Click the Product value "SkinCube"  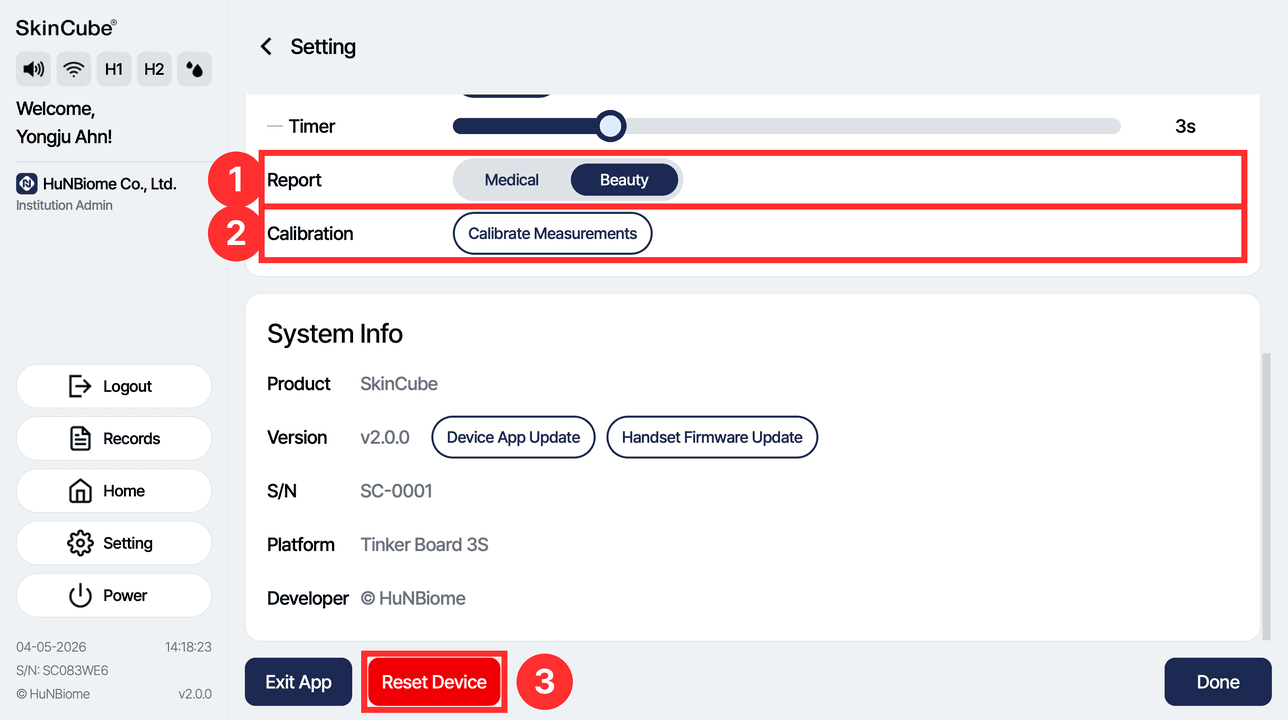point(399,384)
